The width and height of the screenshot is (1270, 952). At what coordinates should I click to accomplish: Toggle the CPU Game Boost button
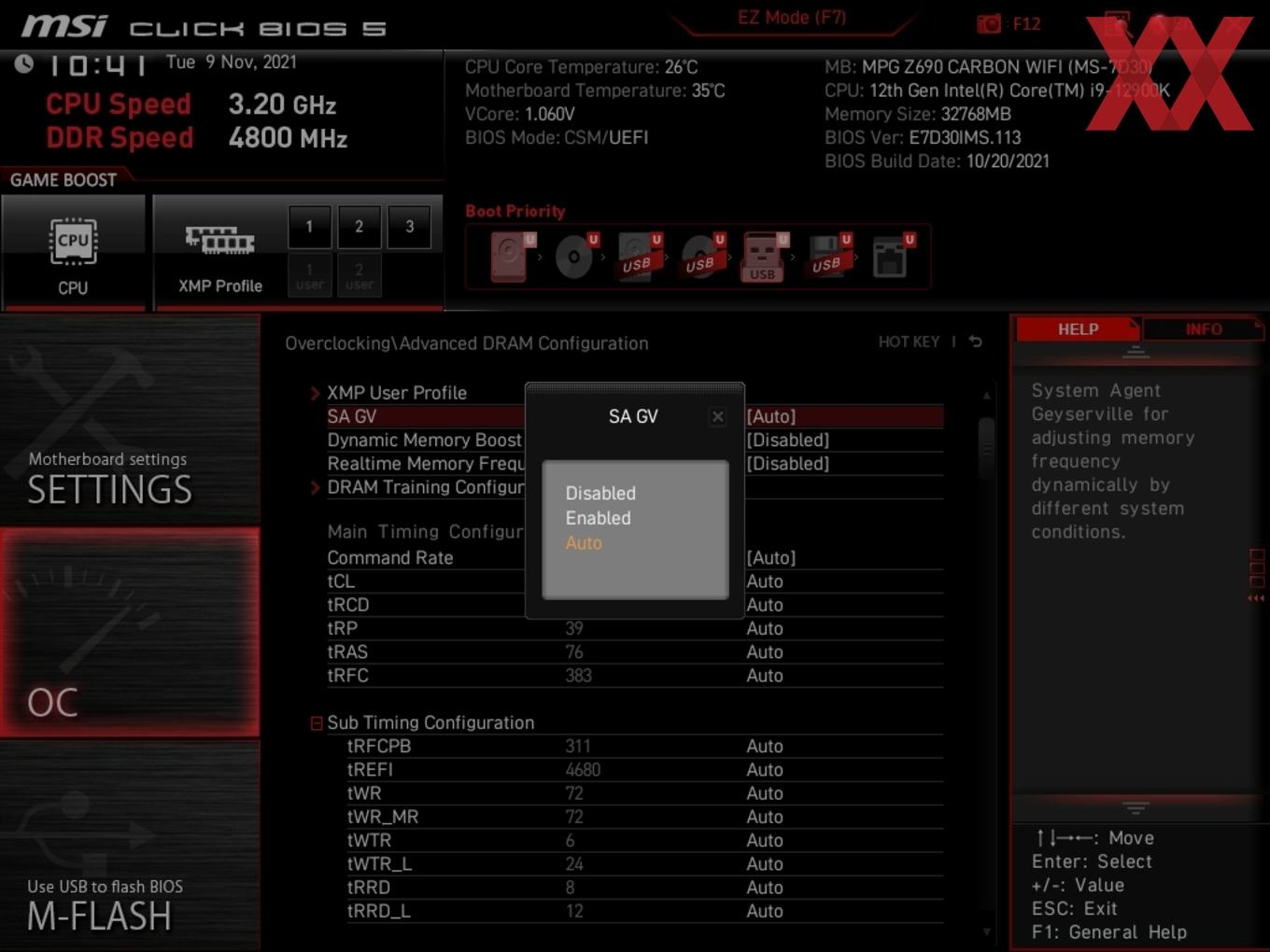tap(74, 252)
